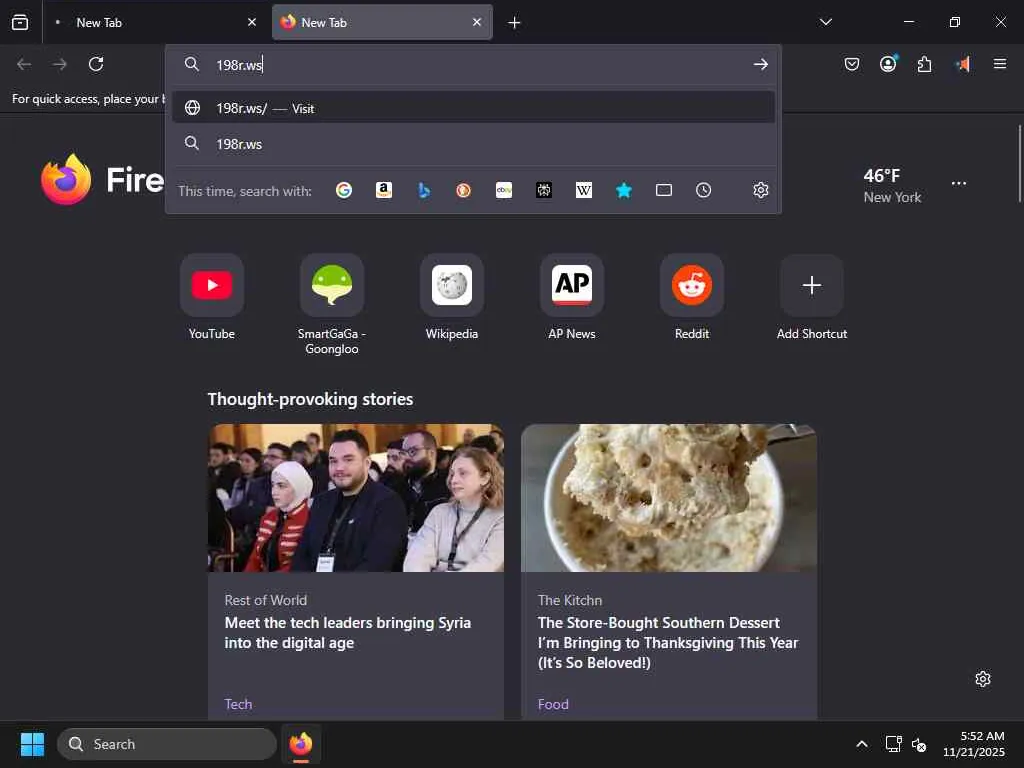Search open tabs using the tab icon

[x=664, y=190]
